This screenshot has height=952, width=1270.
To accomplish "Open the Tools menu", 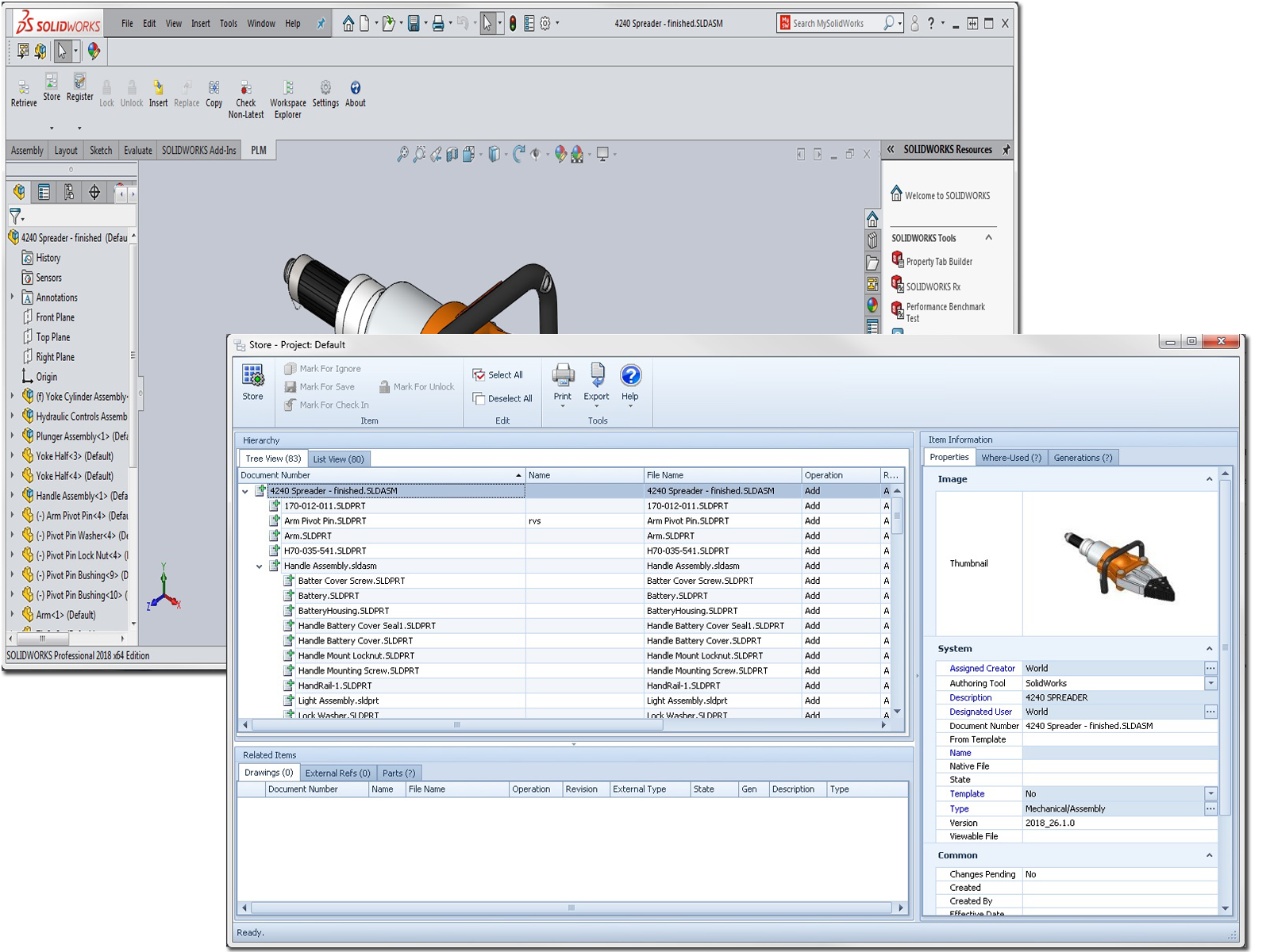I will click(x=229, y=24).
